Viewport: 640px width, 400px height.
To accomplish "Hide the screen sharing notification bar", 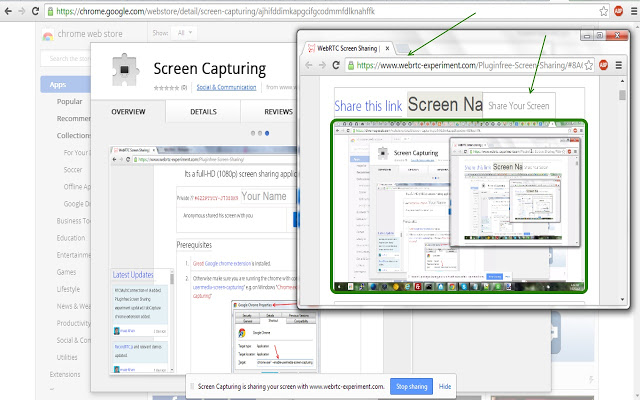I will (x=445, y=387).
